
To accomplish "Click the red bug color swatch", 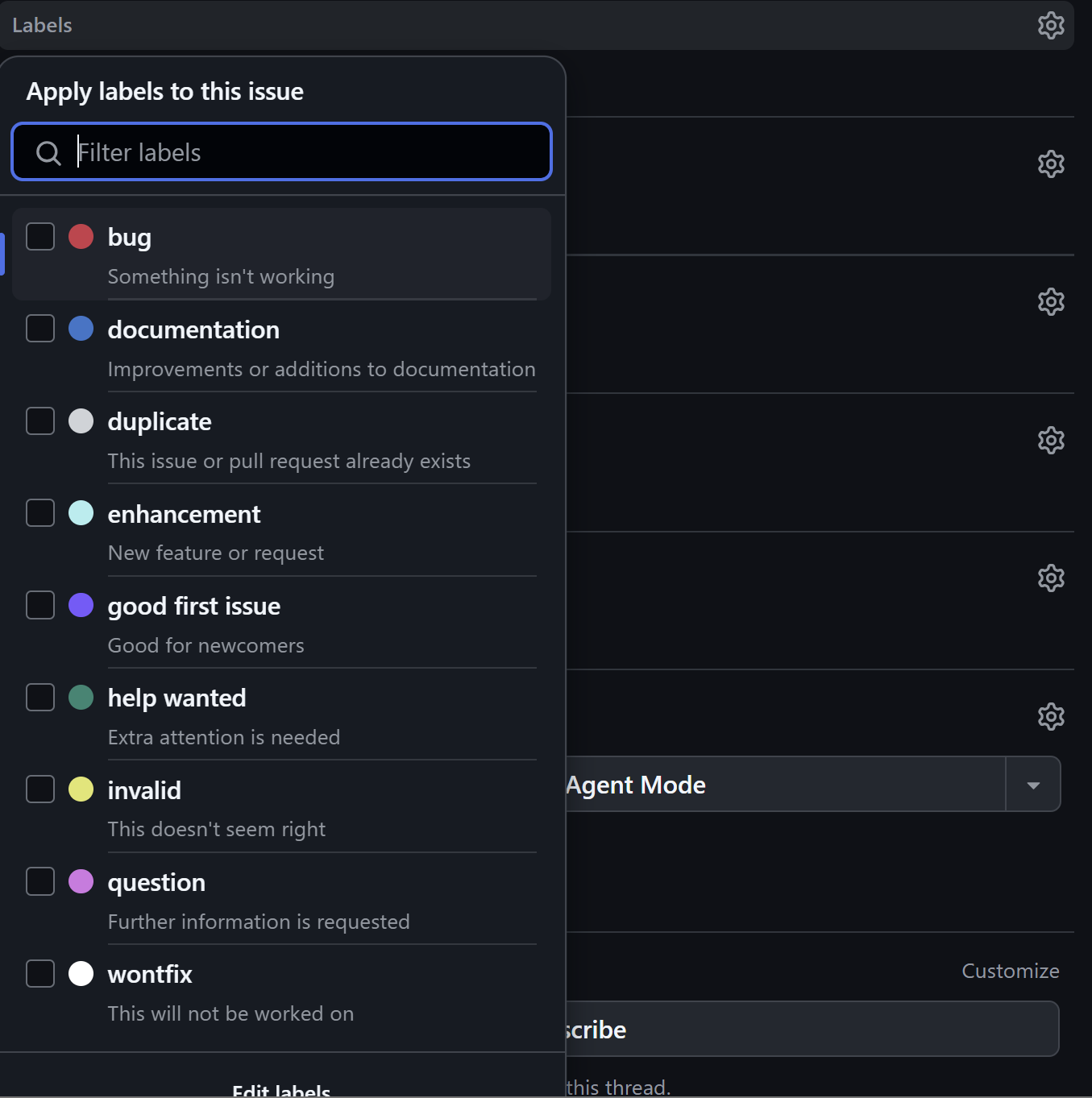I will (x=81, y=237).
